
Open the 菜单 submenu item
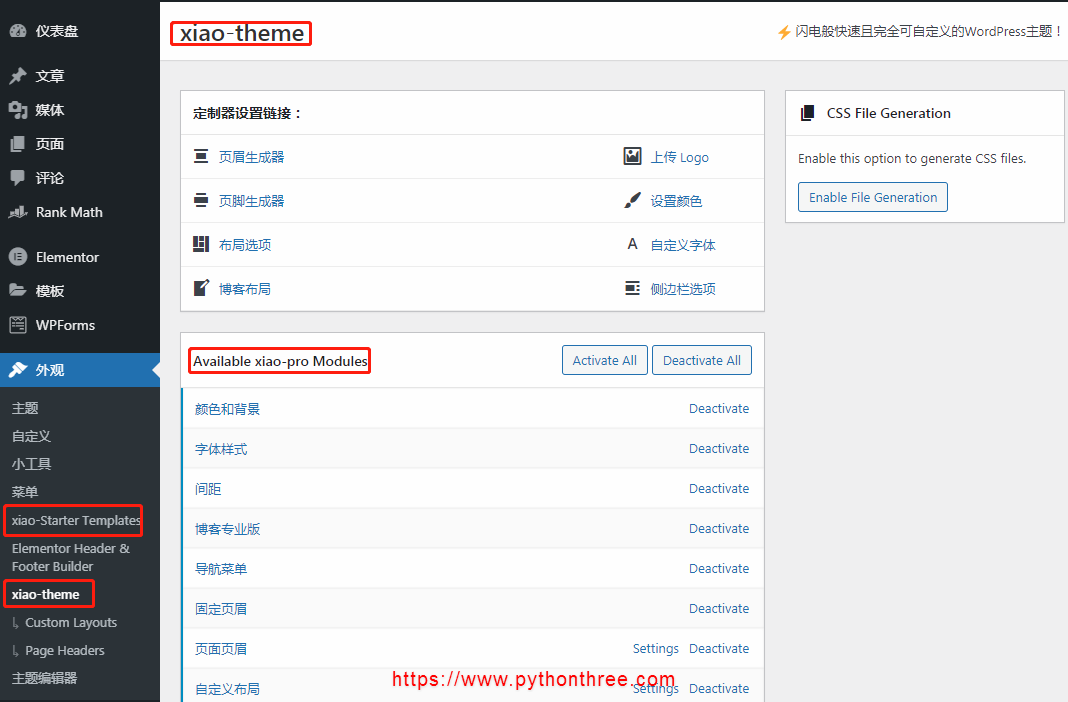point(25,492)
